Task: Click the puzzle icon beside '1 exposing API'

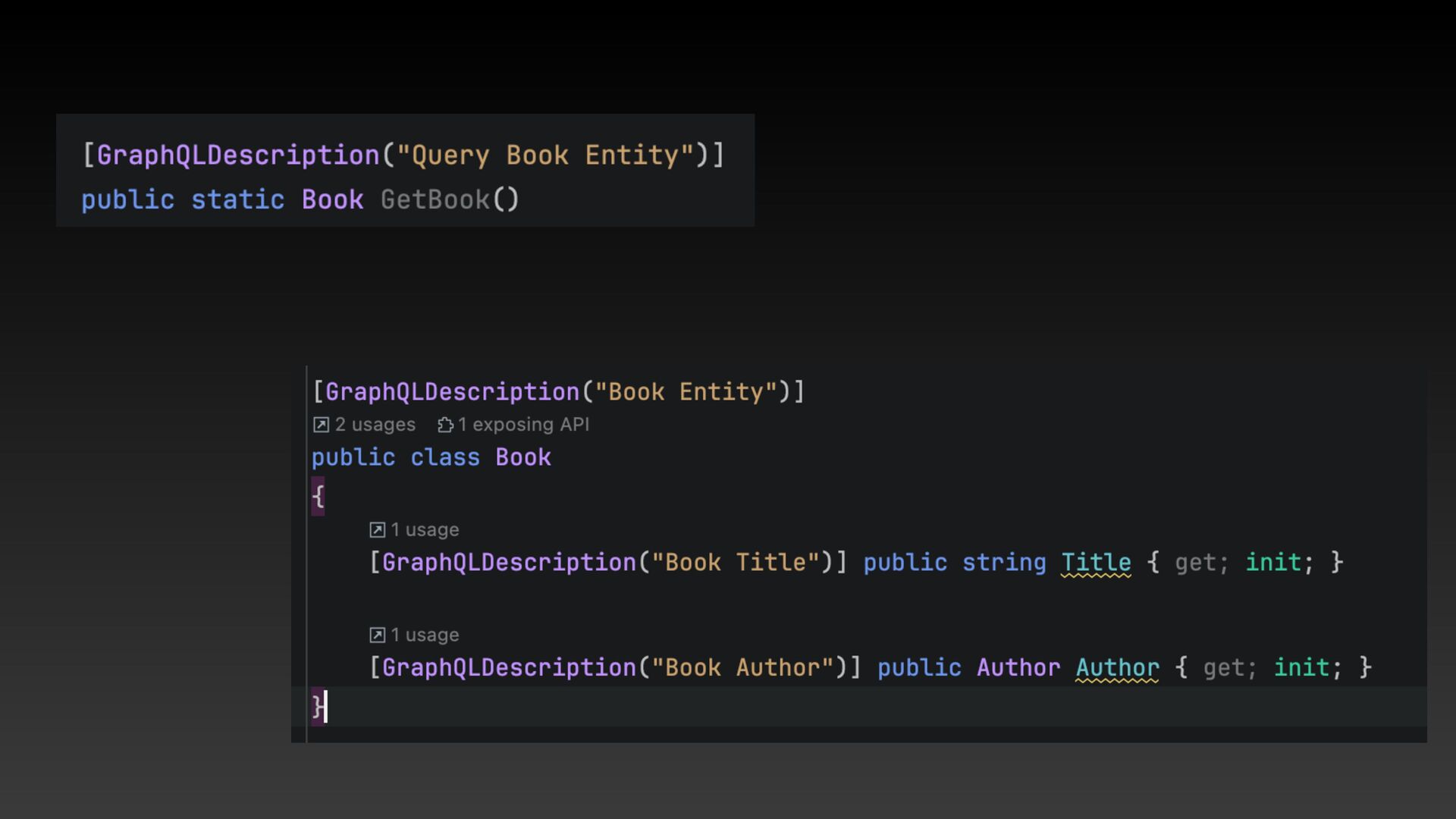Action: click(x=445, y=425)
